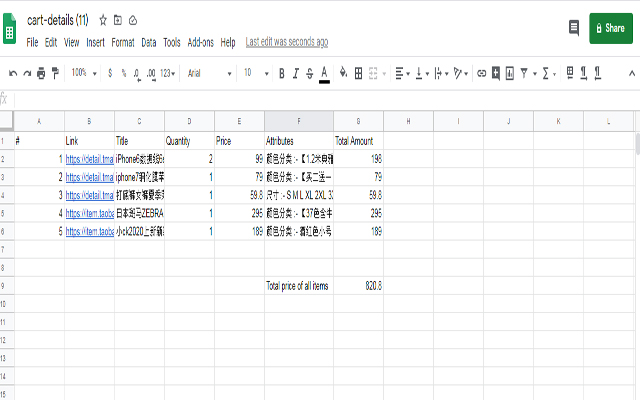The width and height of the screenshot is (640, 400).
Task: Open the Insert menu
Action: [95, 42]
